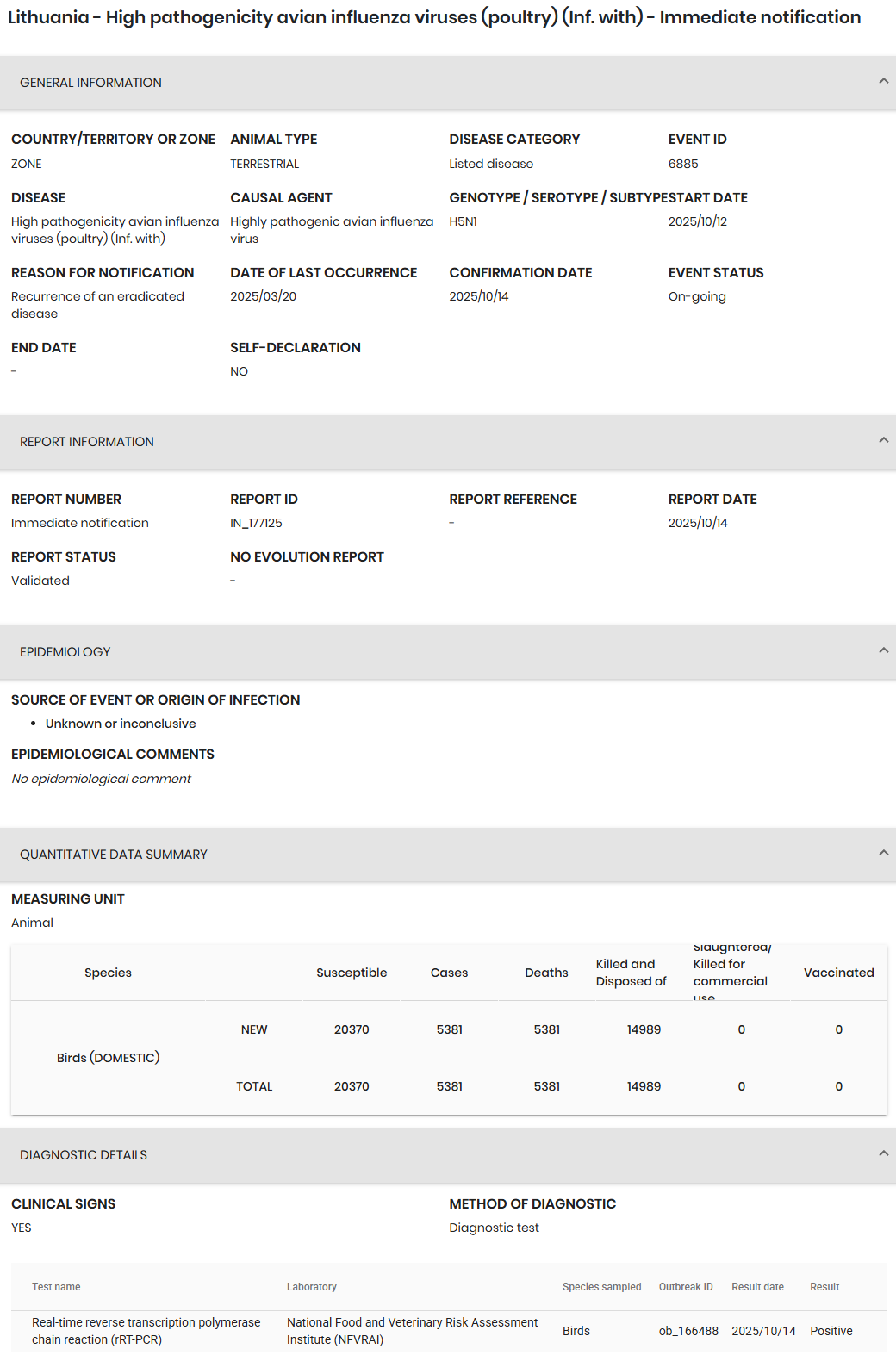
Task: Click the EPIDEMIOLOGY header label
Action: (x=65, y=652)
